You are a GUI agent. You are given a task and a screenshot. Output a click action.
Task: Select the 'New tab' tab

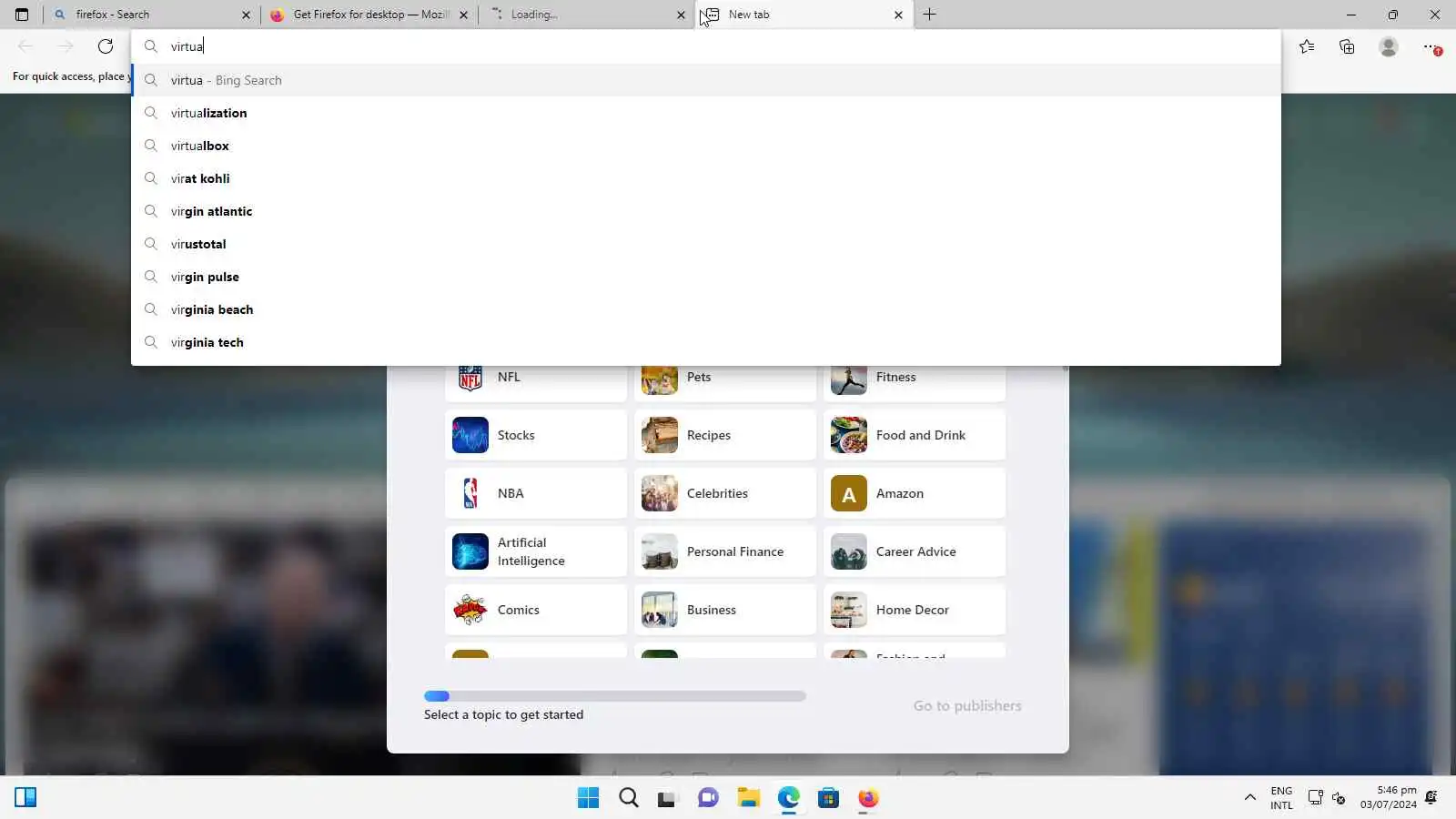pyautogui.click(x=804, y=15)
